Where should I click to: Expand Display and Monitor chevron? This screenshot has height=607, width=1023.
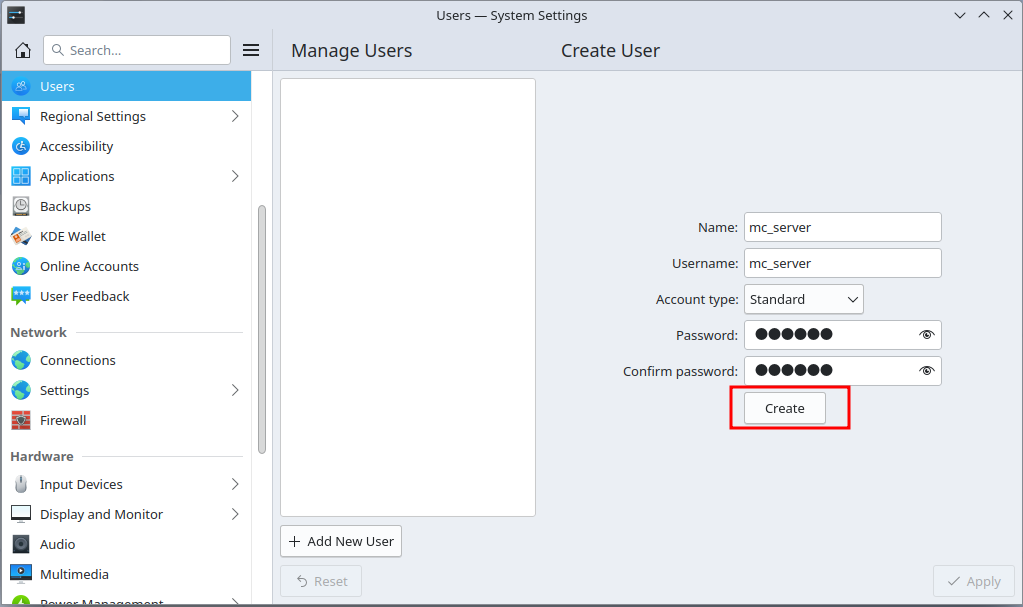235,514
